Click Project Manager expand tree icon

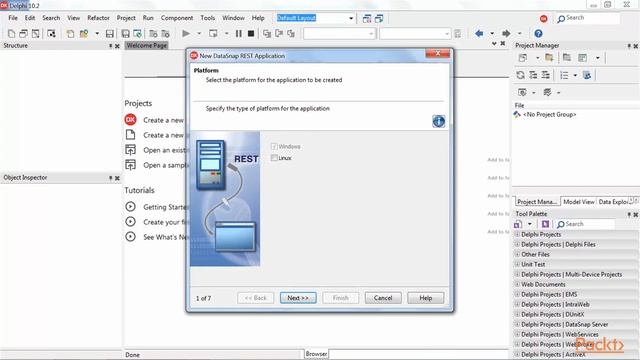click(x=533, y=75)
